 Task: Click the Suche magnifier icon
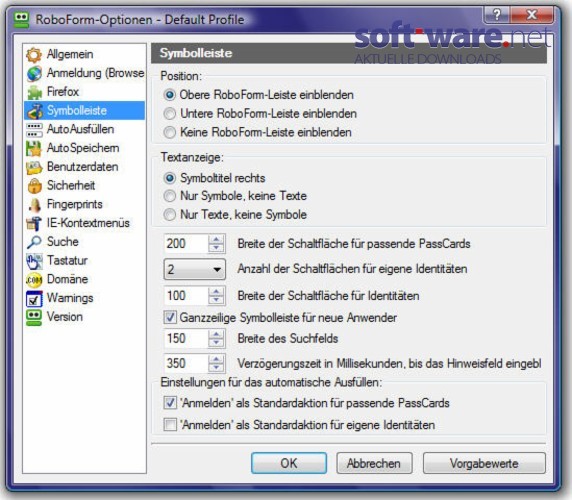pos(34,242)
